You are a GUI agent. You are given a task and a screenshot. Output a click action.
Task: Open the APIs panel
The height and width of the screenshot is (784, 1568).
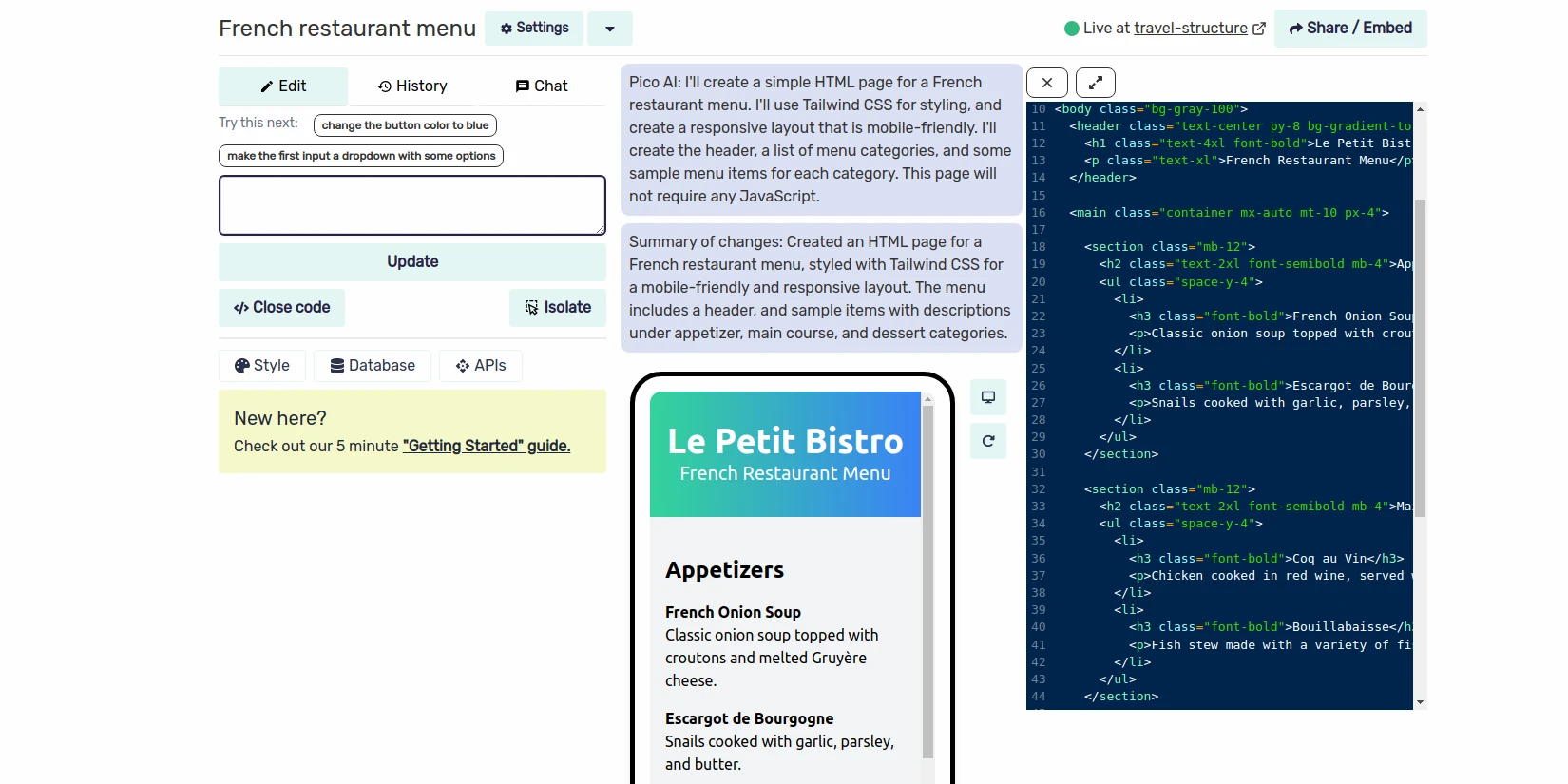[x=481, y=366]
